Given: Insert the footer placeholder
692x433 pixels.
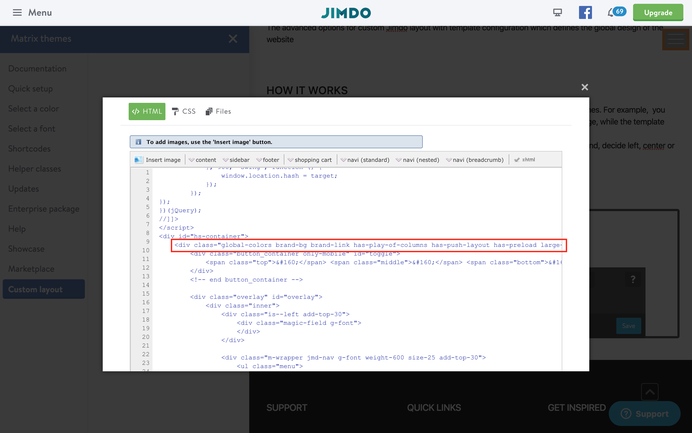Looking at the screenshot, I should [268, 160].
